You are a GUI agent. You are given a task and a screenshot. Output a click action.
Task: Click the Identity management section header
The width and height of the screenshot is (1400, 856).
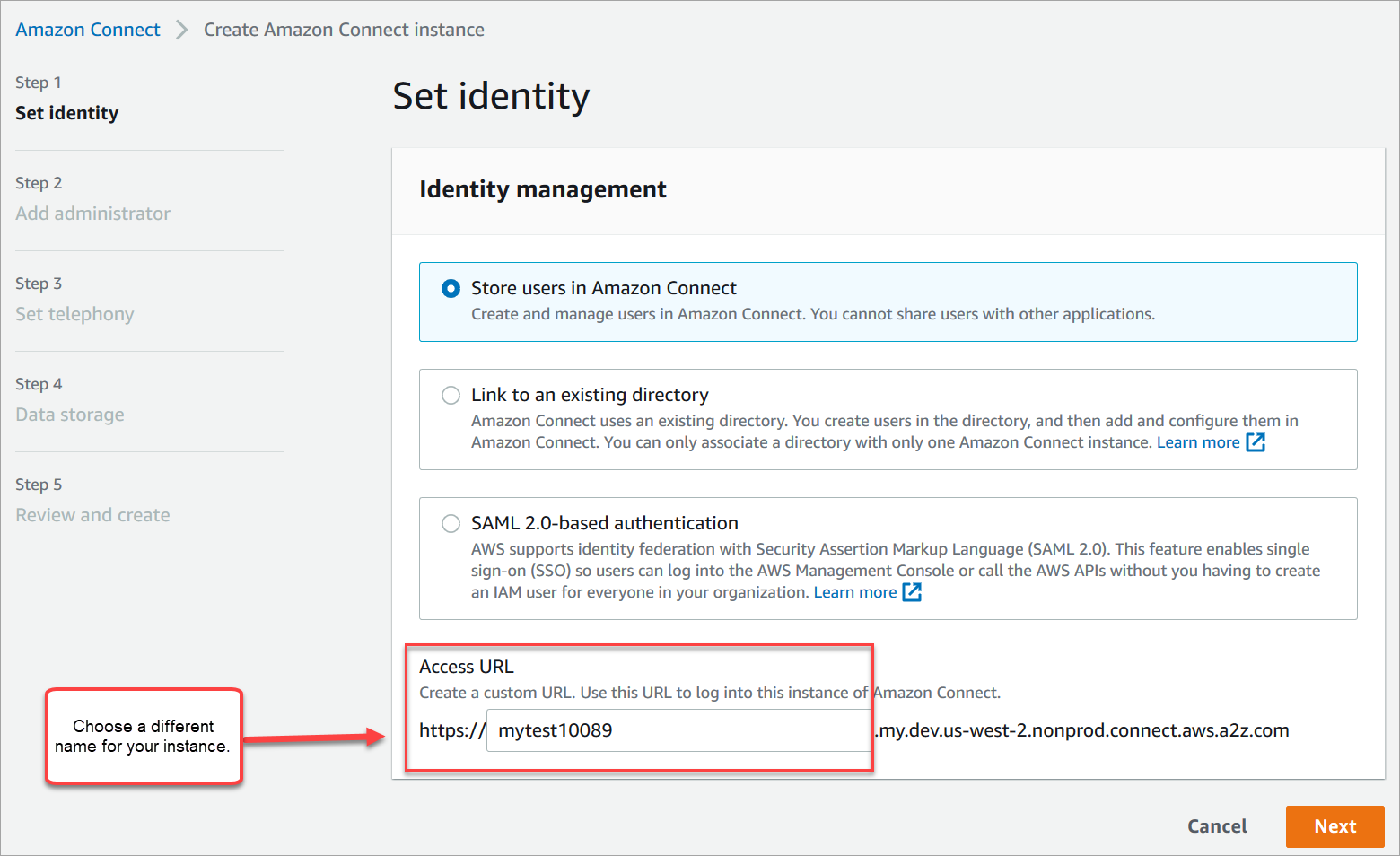click(x=542, y=189)
